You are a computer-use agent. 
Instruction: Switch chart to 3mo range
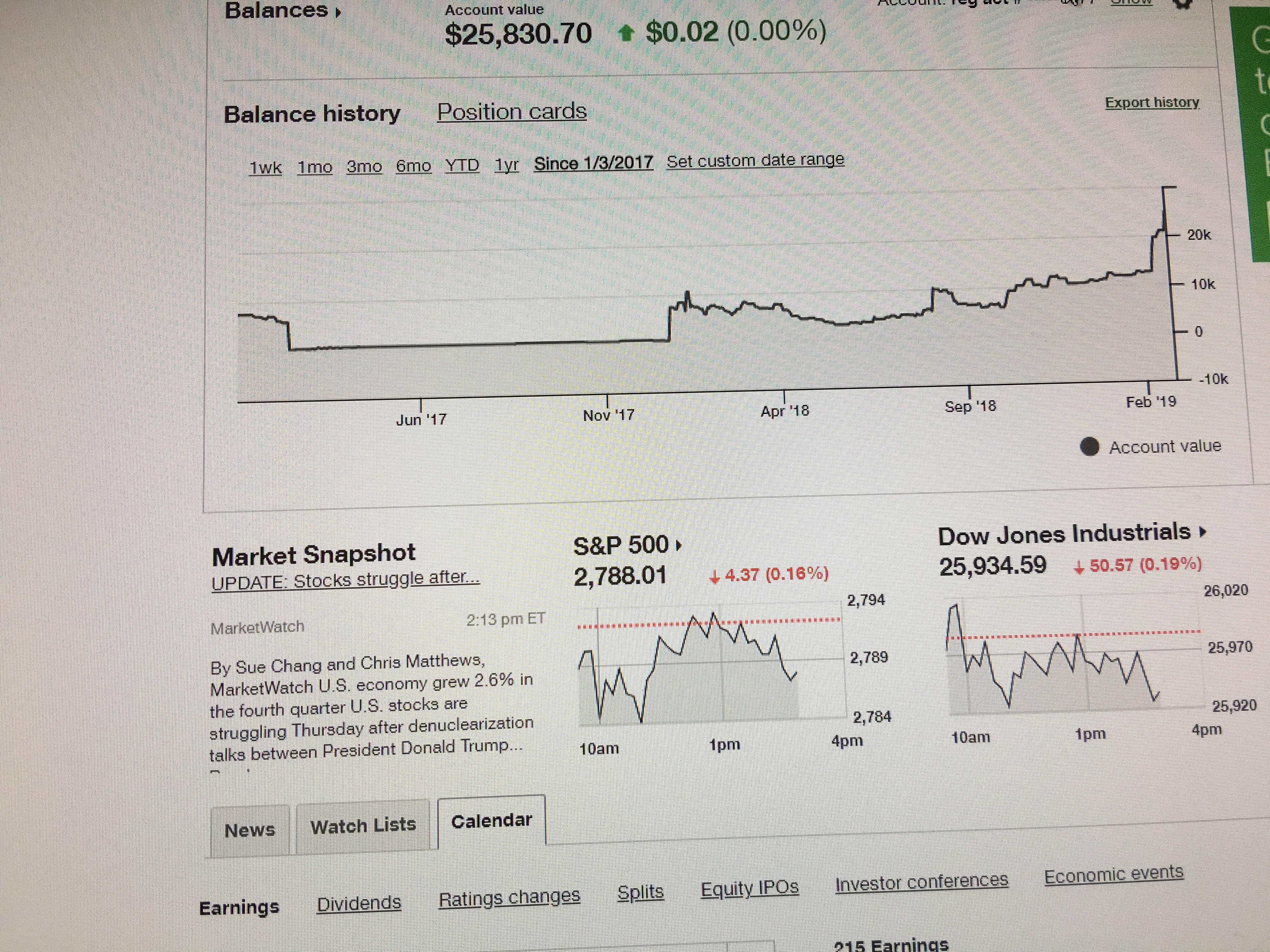click(364, 167)
